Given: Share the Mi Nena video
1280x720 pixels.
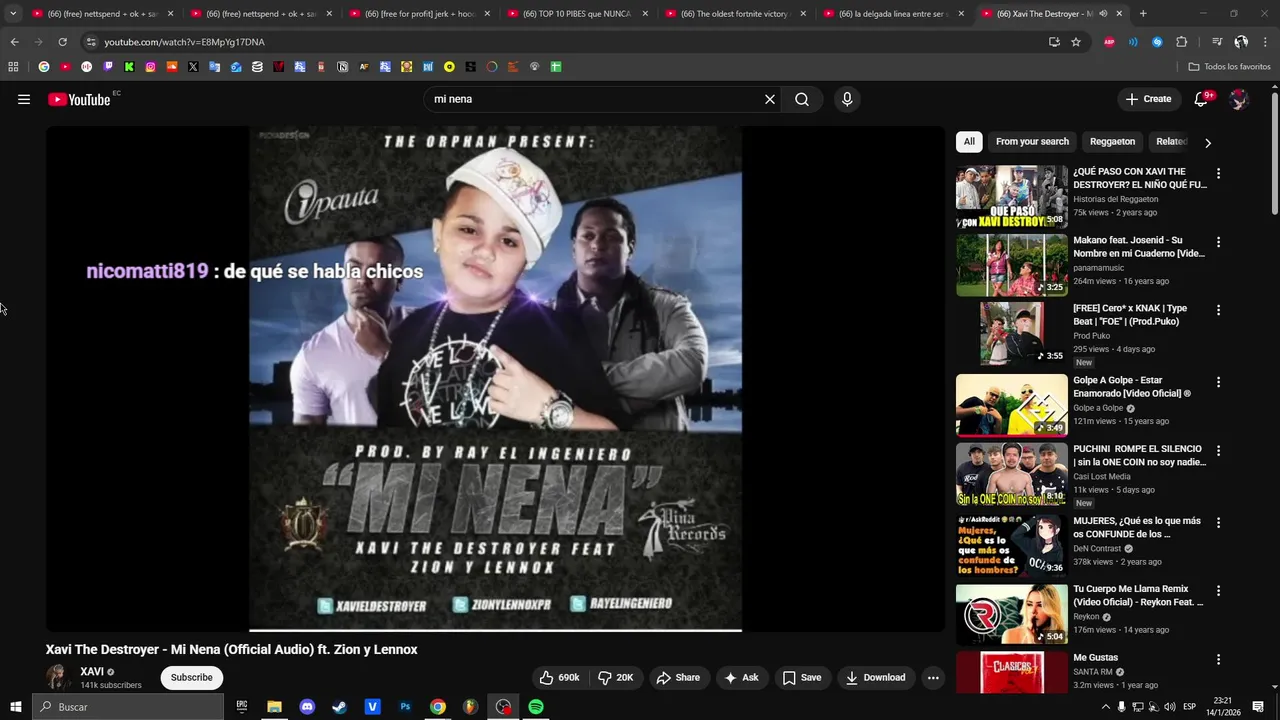Looking at the screenshot, I should tap(678, 677).
